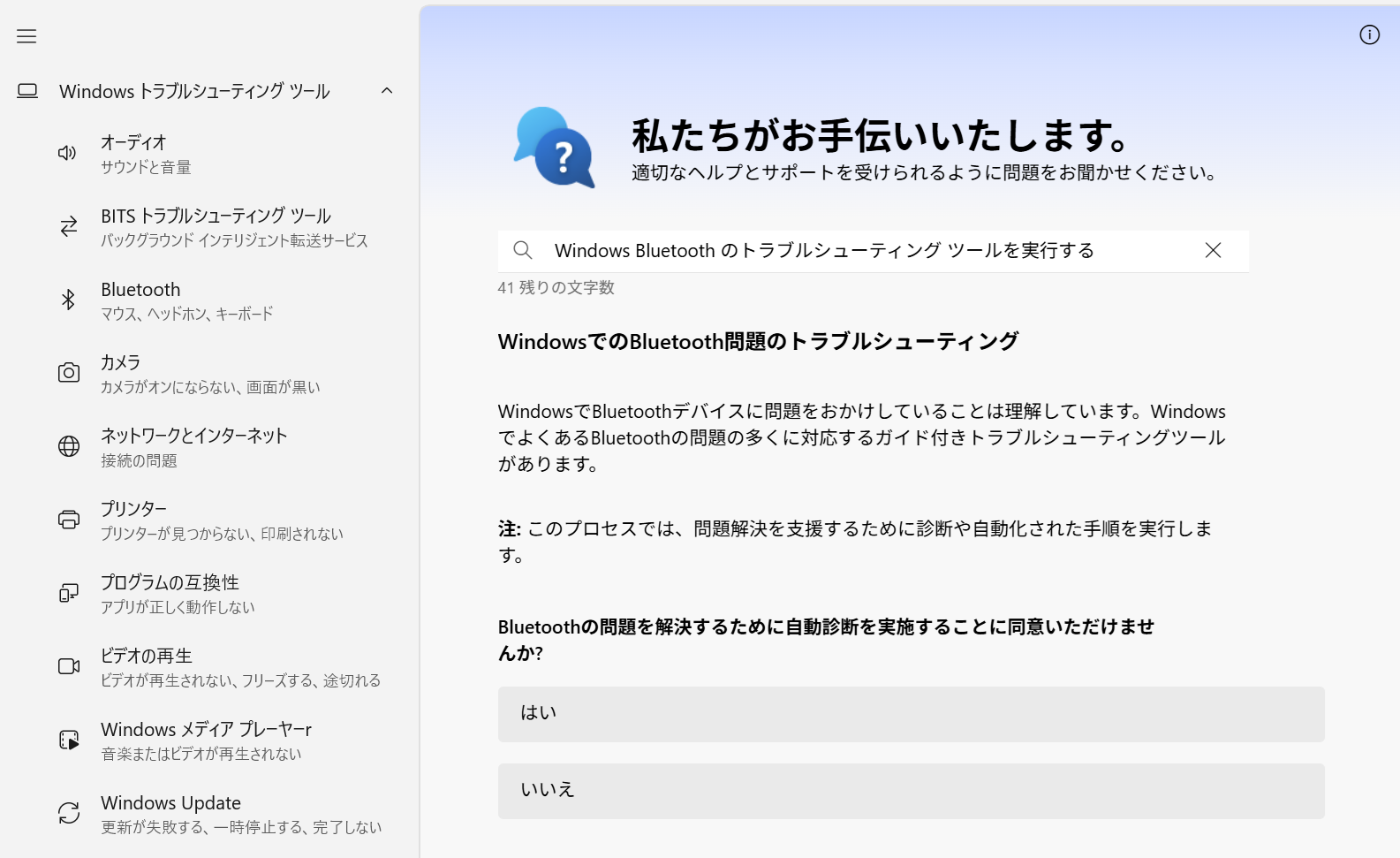This screenshot has width=1400, height=858.
Task: Clear the search box with X
Action: point(1213,250)
